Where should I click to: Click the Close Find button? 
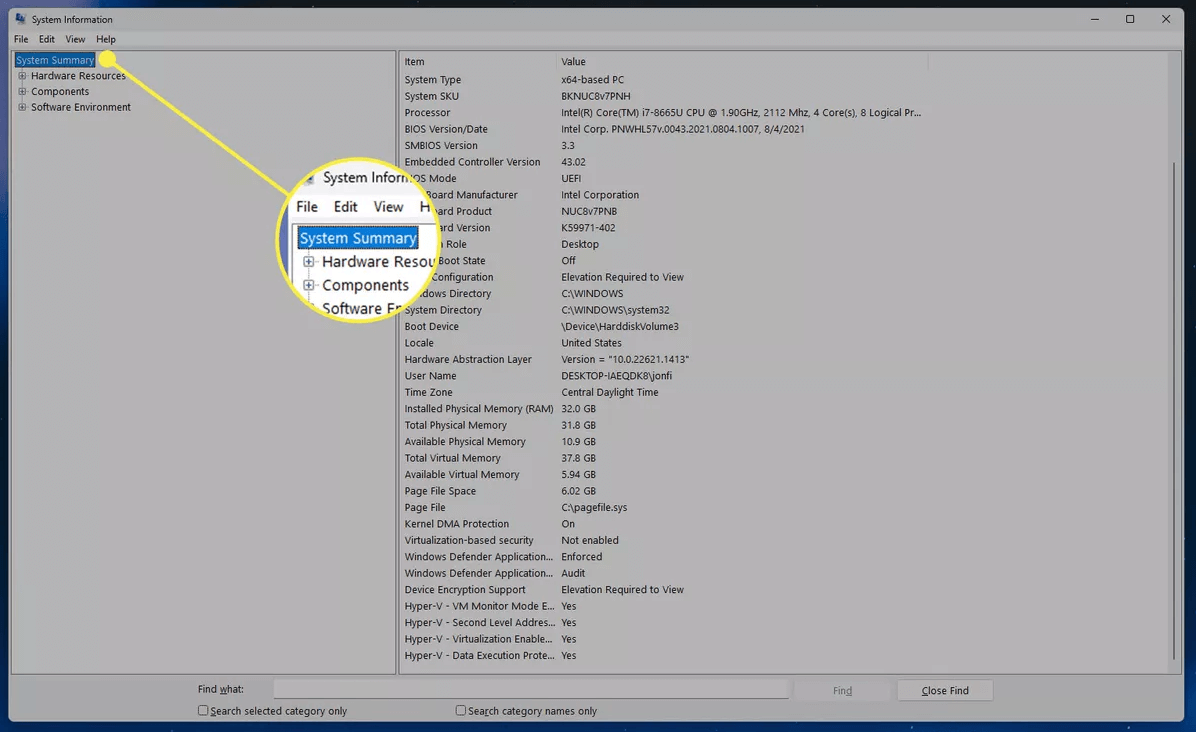coord(944,690)
